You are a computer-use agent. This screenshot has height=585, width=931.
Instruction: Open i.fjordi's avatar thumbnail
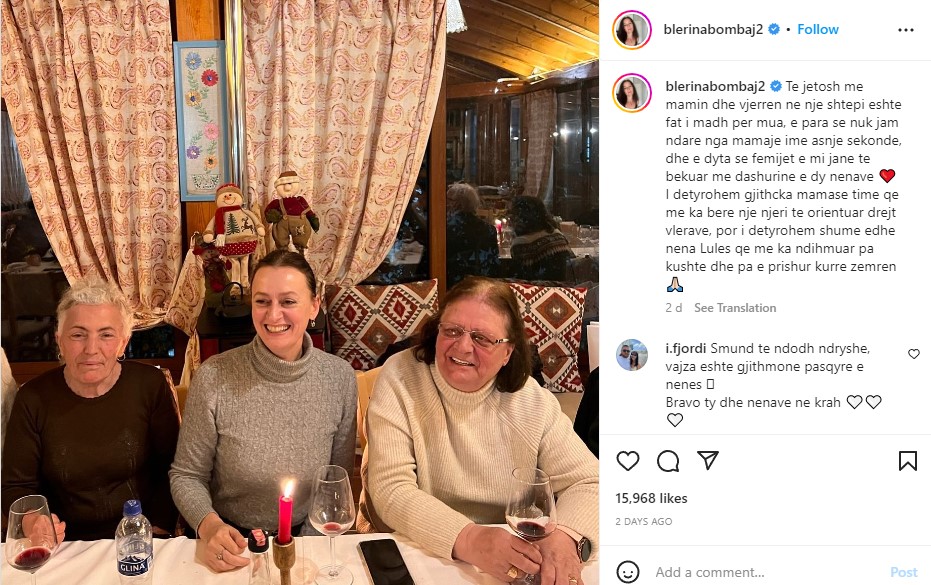point(632,355)
